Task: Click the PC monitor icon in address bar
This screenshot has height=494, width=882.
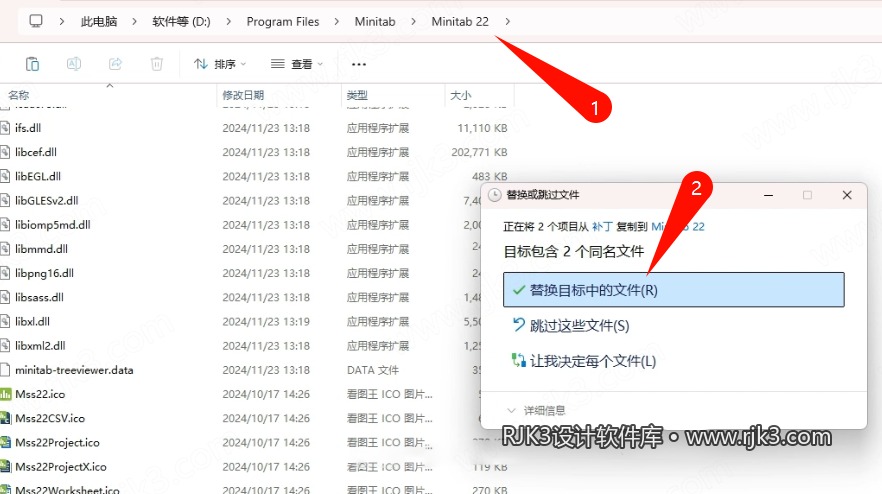Action: coord(35,21)
